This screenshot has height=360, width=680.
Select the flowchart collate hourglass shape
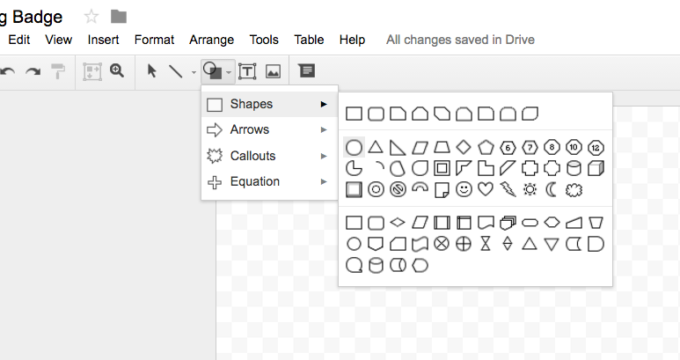[486, 244]
